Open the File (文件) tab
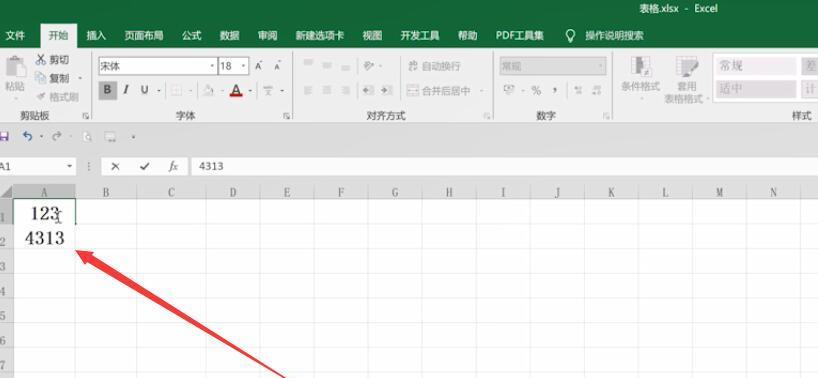Image resolution: width=818 pixels, height=378 pixels. (15, 35)
